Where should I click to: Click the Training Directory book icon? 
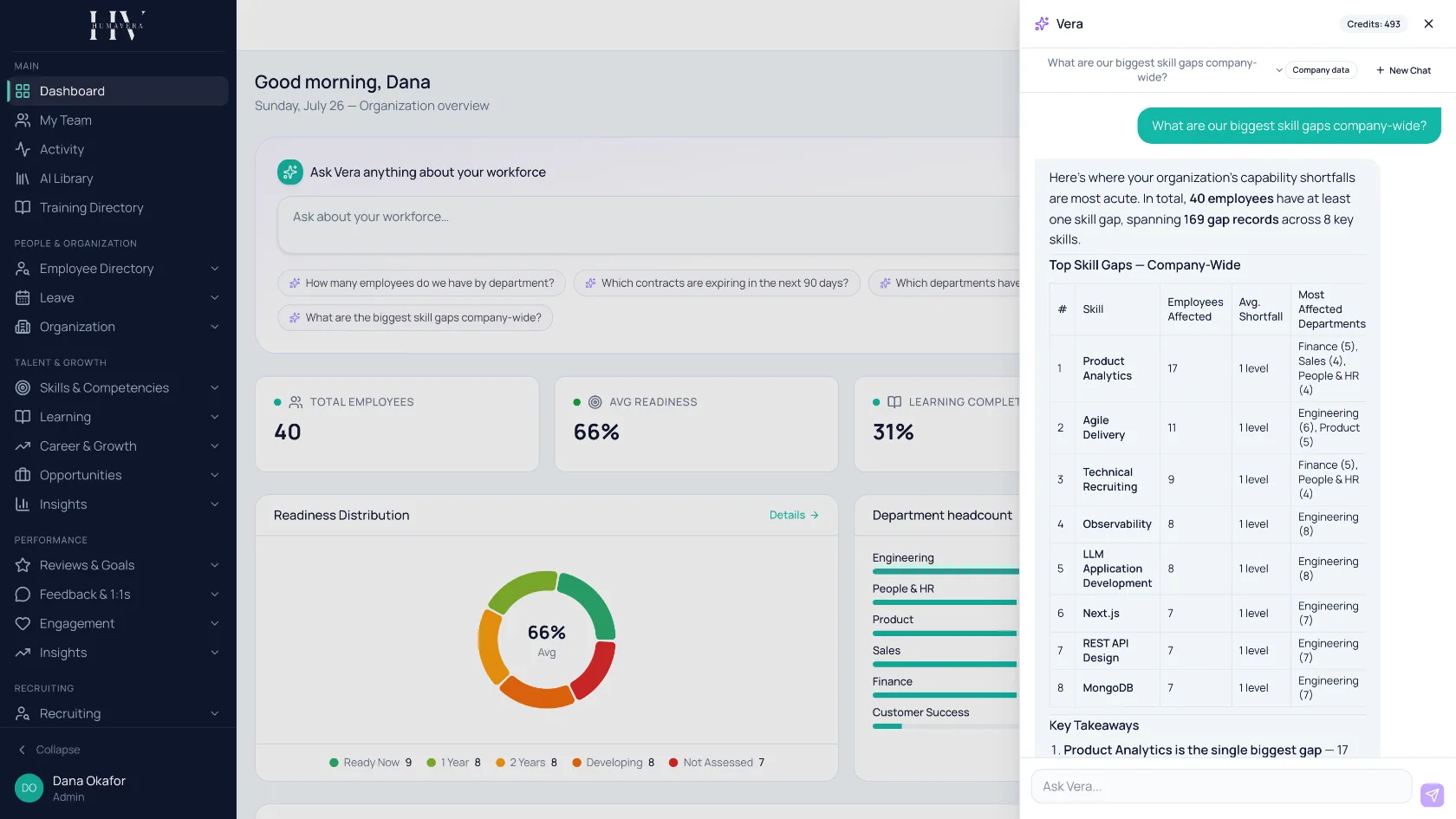coord(23,207)
